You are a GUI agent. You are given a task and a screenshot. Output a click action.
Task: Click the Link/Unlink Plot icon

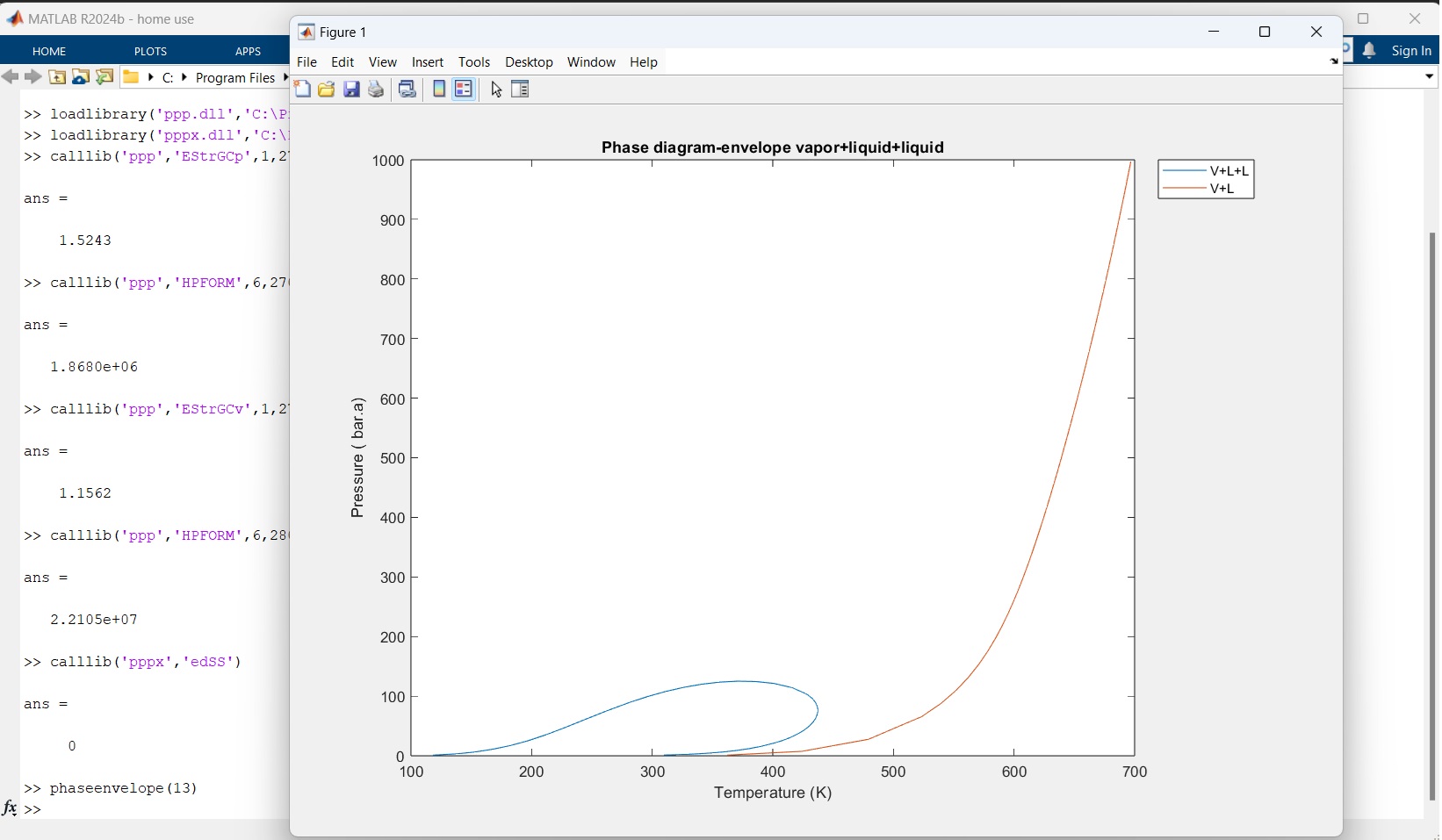(407, 89)
